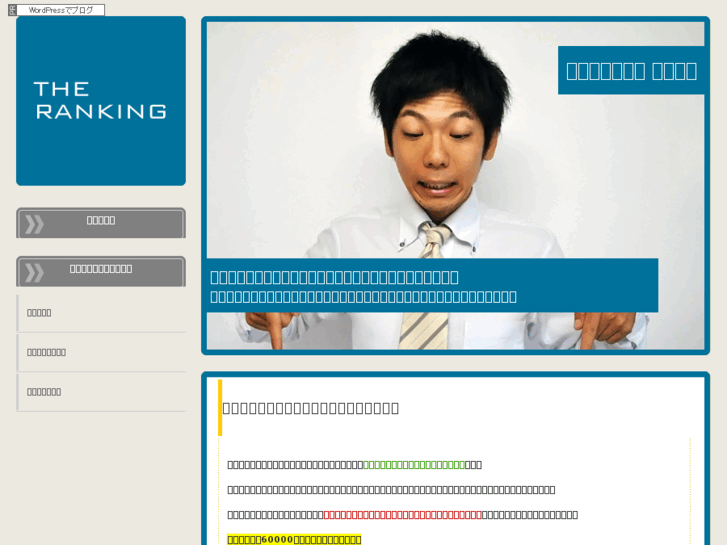The height and width of the screenshot is (545, 727).
Task: Select the second gray chevron menu button
Action: tap(101, 272)
